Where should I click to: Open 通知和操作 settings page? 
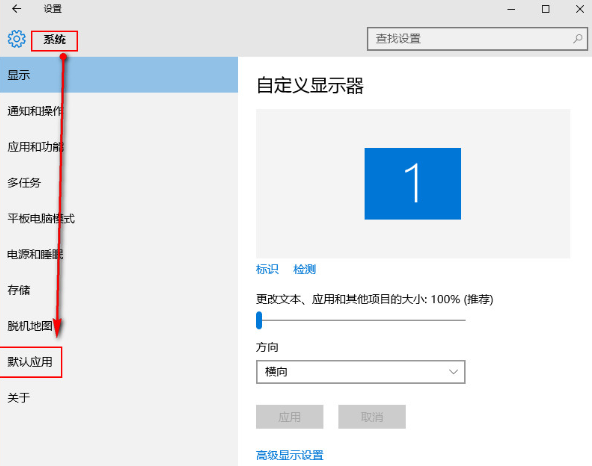click(x=119, y=111)
